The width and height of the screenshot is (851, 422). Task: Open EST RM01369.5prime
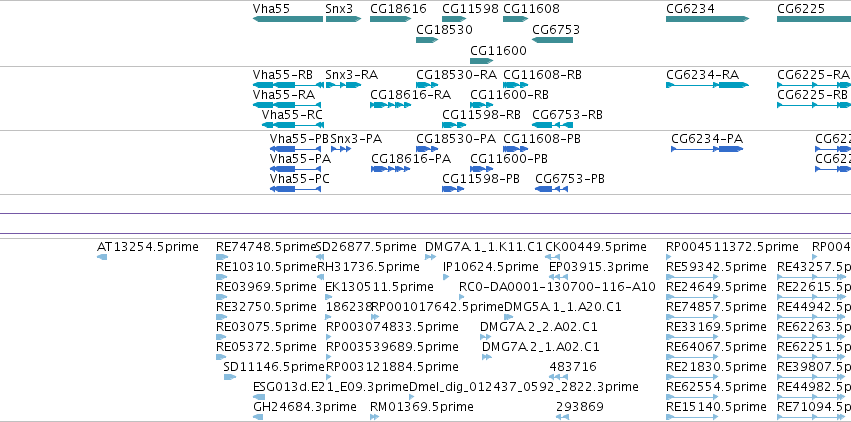(x=374, y=417)
